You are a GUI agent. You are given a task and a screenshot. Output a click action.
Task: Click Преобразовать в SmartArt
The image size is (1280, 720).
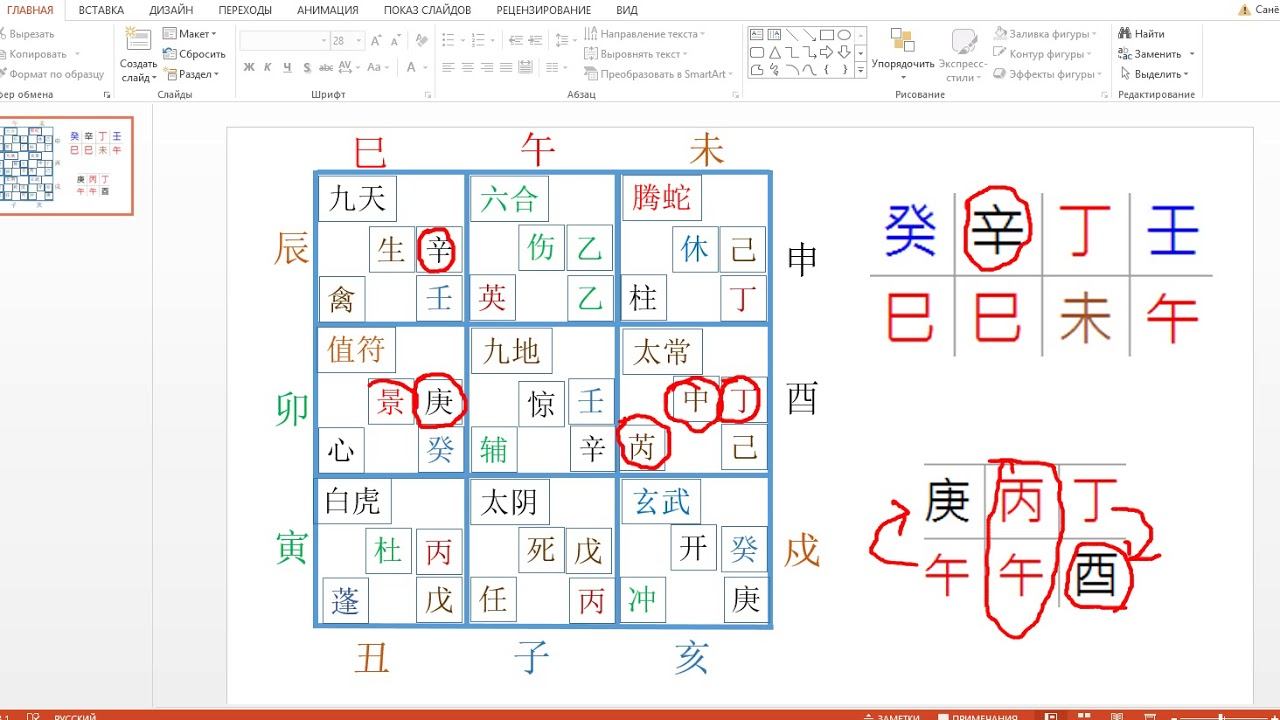click(x=659, y=74)
